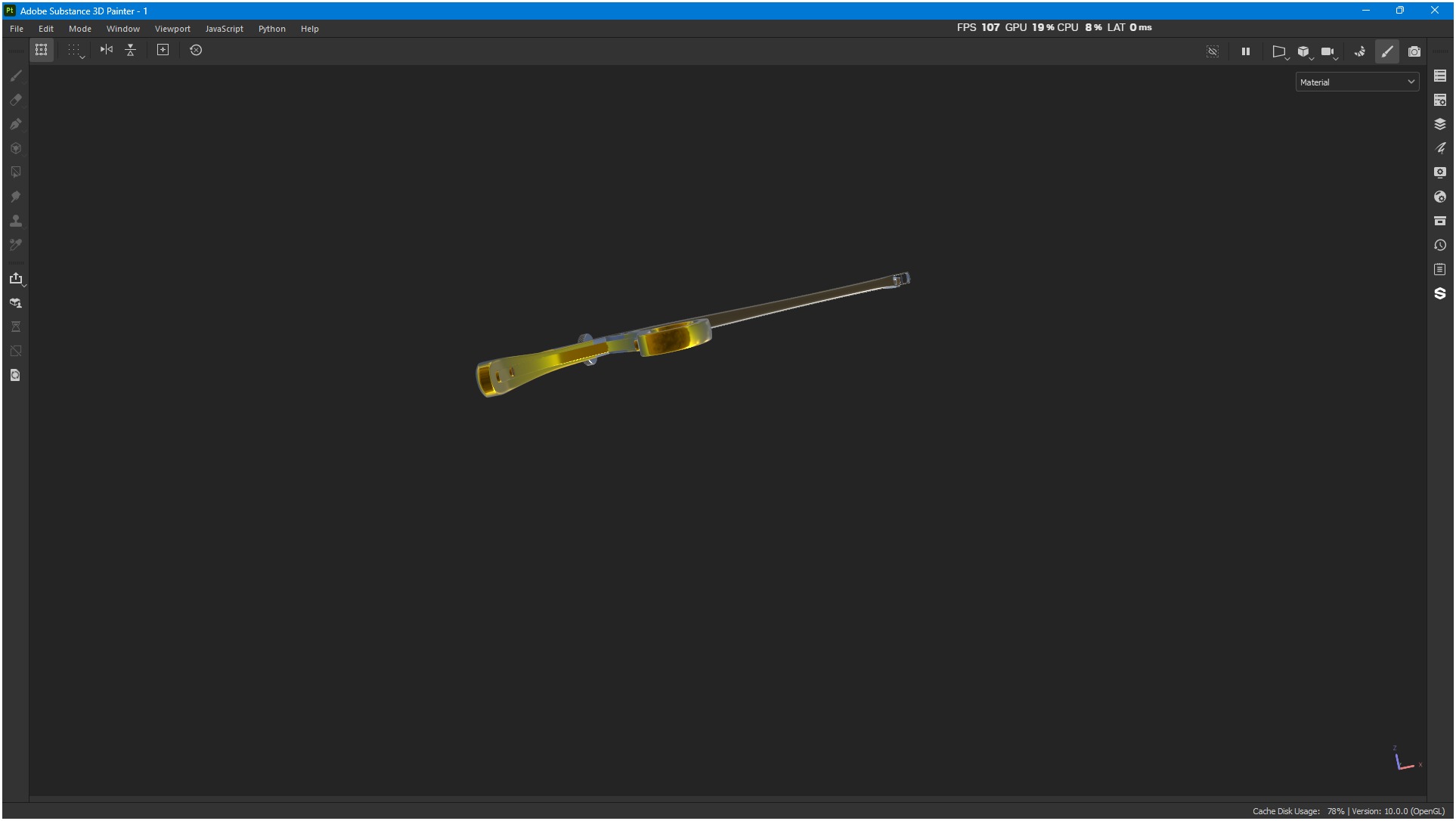Open the Texture Set Settings panel
Screen dimensions: 1456x821
pos(1440,100)
